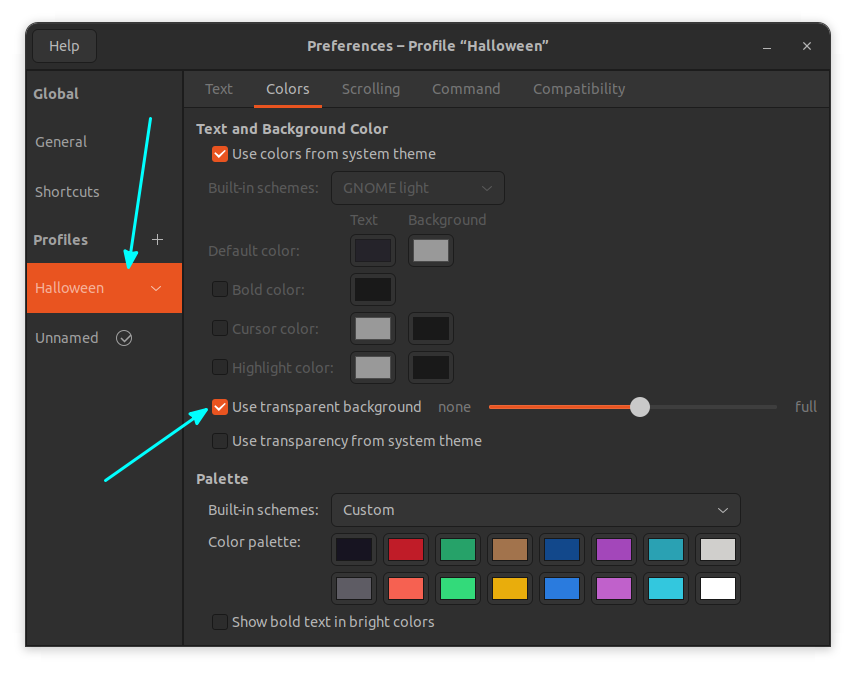Enable the Highlight color checkbox

pos(219,367)
